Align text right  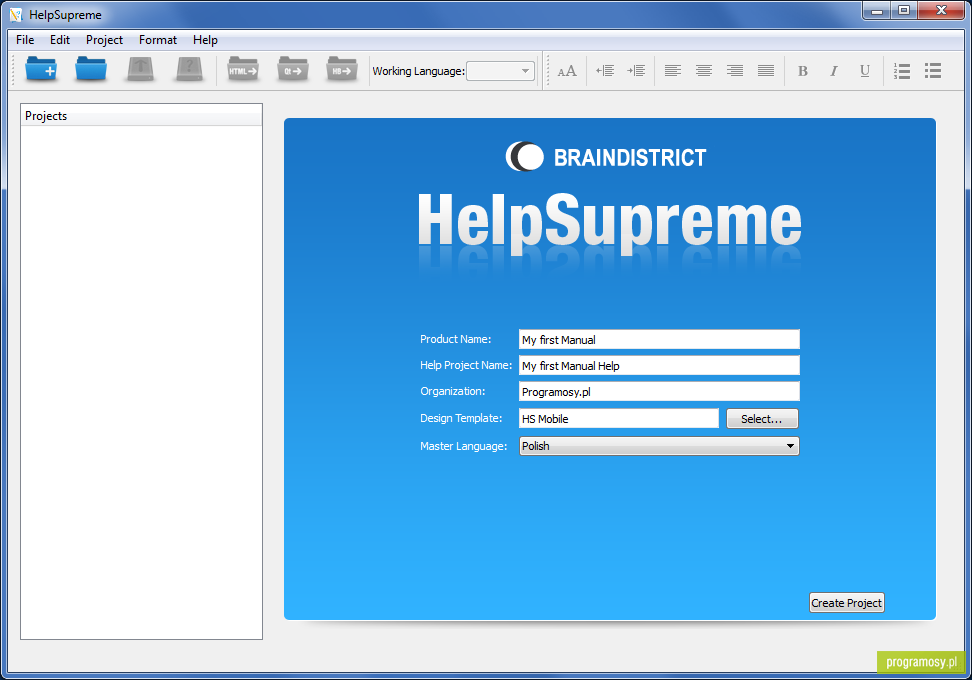click(735, 71)
